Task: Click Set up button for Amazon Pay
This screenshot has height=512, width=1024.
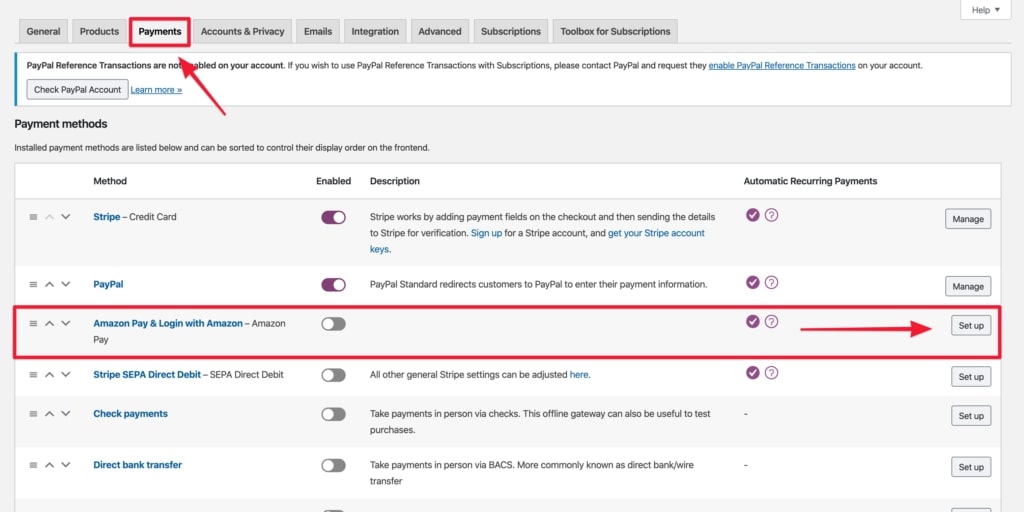Action: click(971, 325)
